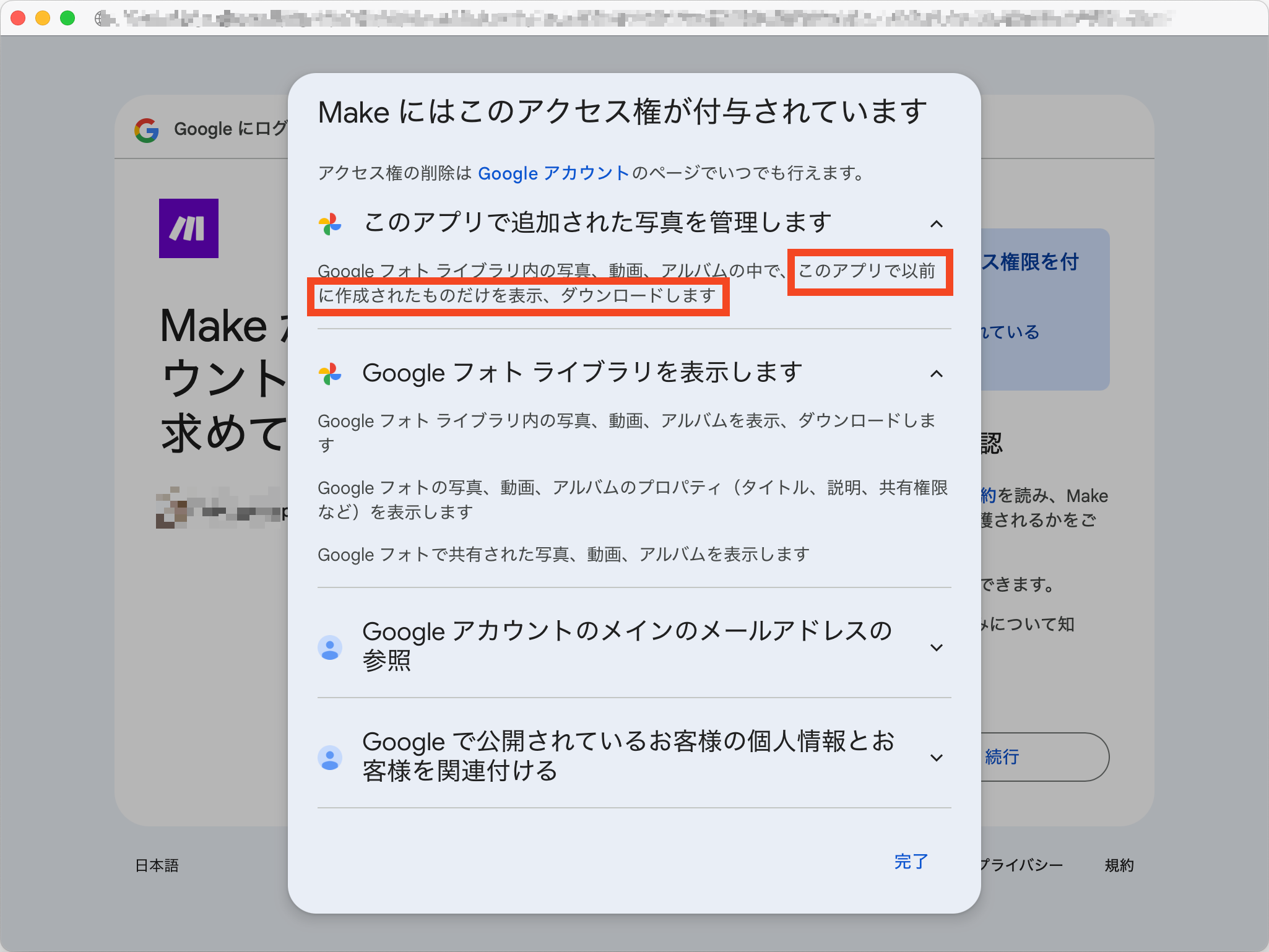Viewport: 1269px width, 952px height.
Task: Click the text Google フォトで共有された写真、動画、アルバムを表示します
Action: tap(563, 554)
